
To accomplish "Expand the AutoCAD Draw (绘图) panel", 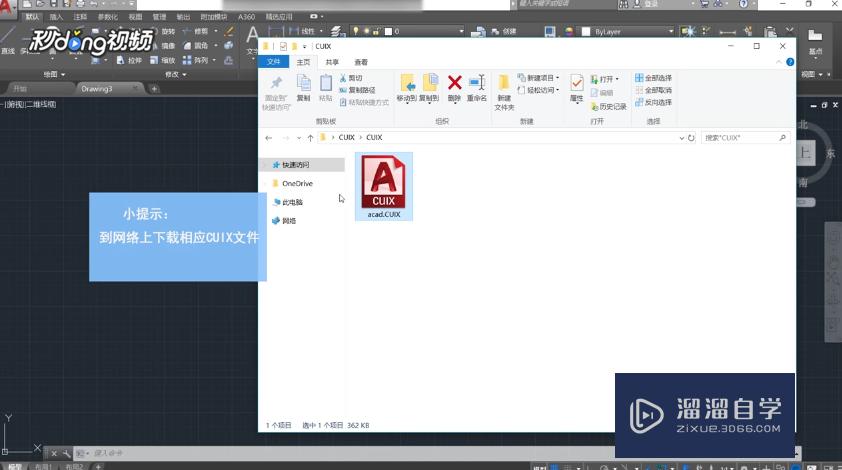I will (54, 75).
